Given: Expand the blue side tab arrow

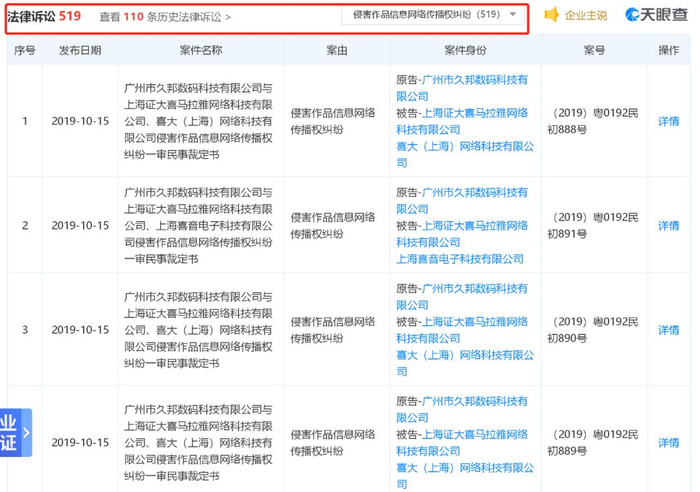Looking at the screenshot, I should coord(26,432).
